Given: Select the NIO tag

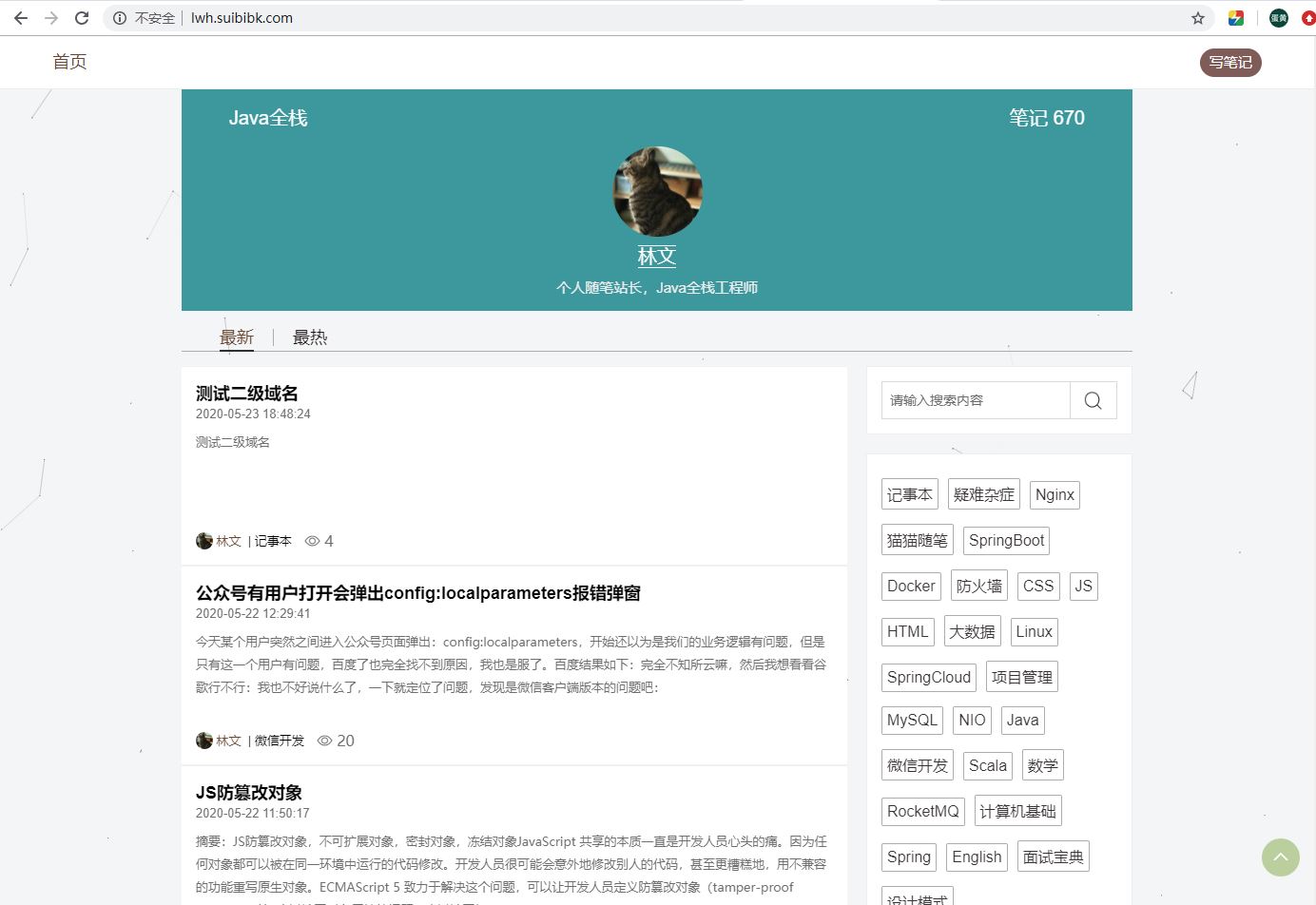Looking at the screenshot, I should (x=973, y=720).
